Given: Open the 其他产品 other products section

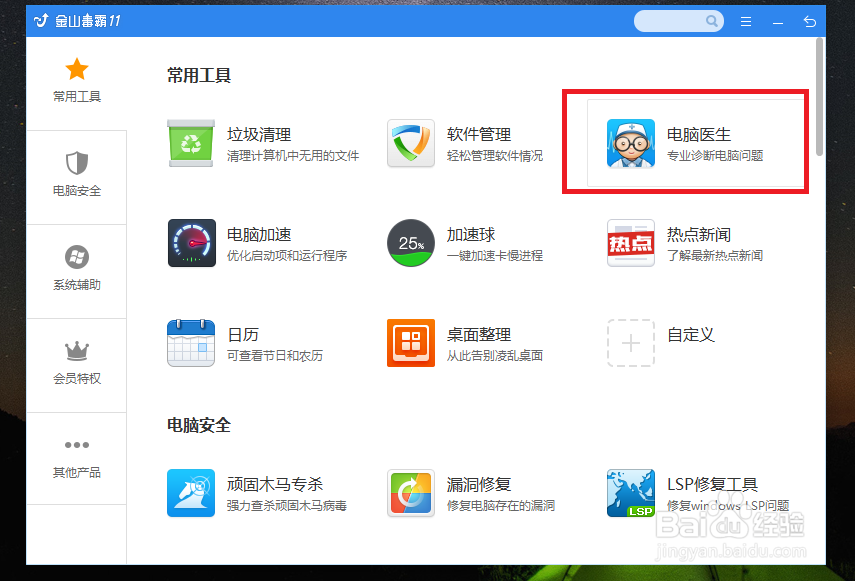Looking at the screenshot, I should pos(76,457).
